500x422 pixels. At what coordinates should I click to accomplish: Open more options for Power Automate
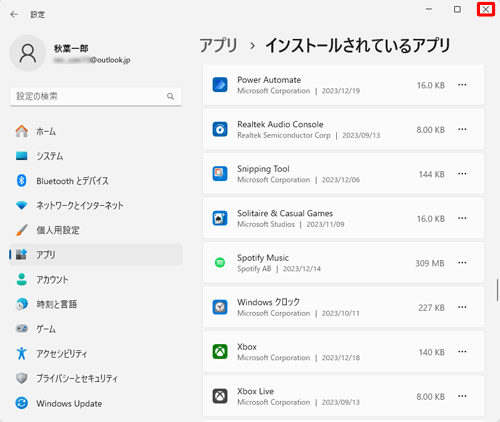462,85
